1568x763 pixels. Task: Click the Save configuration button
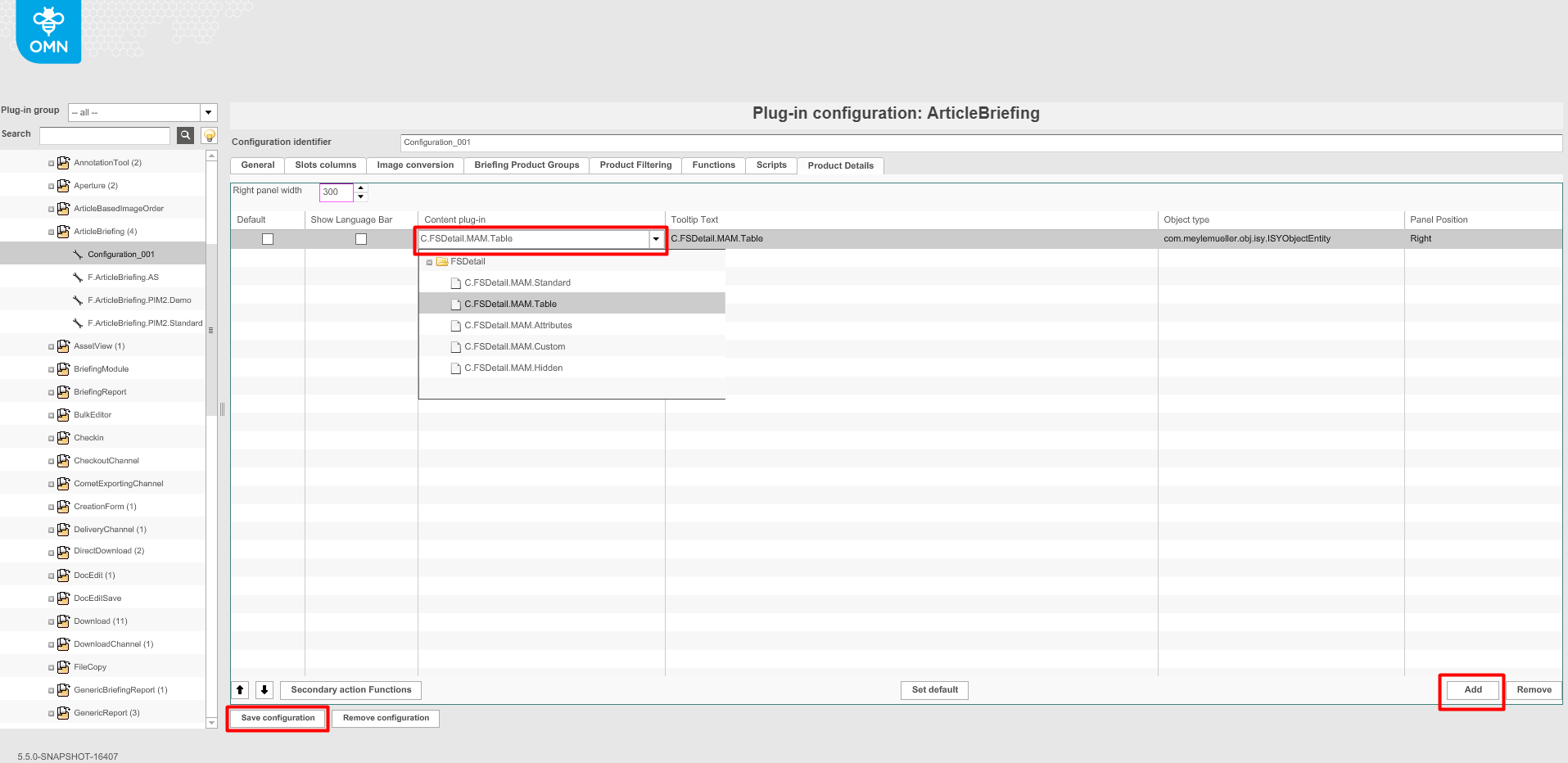[x=278, y=718]
